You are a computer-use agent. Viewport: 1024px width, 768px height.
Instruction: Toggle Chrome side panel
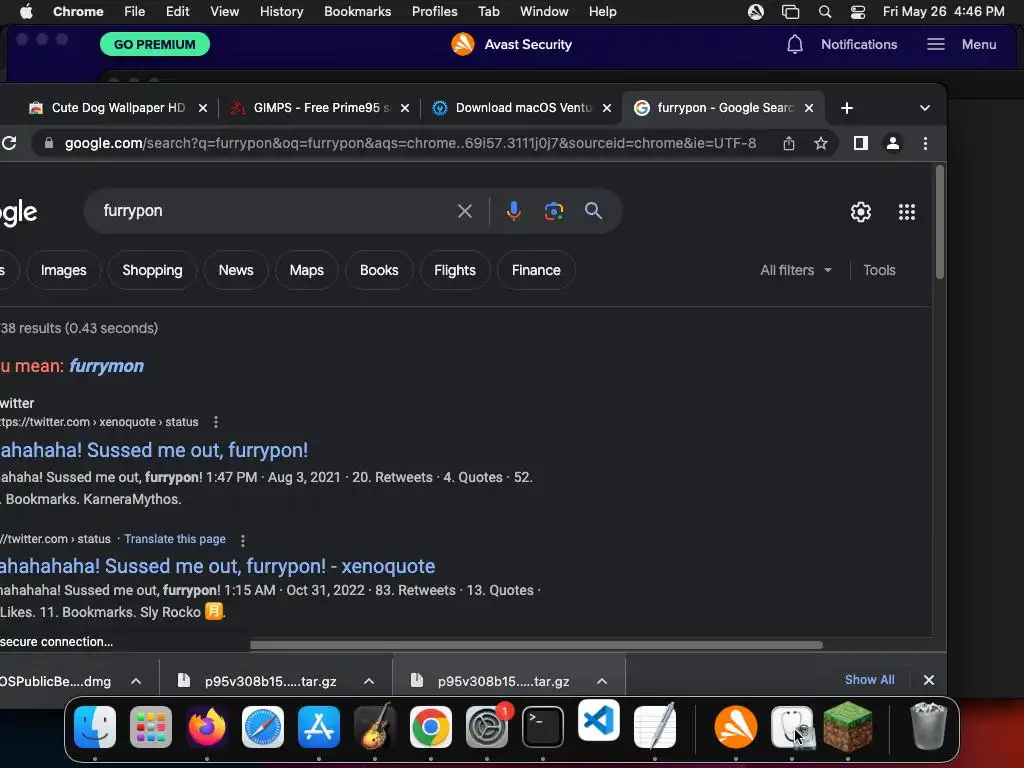tap(861, 143)
